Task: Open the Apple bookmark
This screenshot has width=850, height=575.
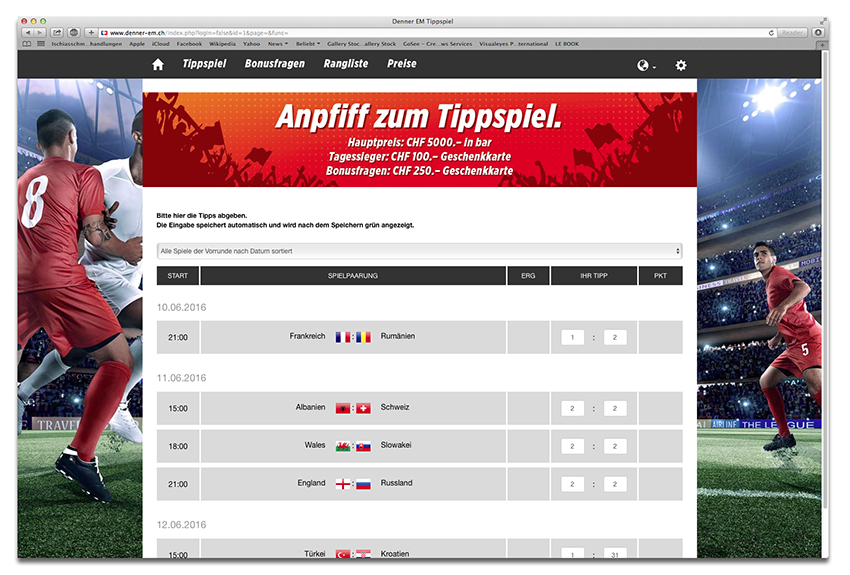Action: [137, 44]
